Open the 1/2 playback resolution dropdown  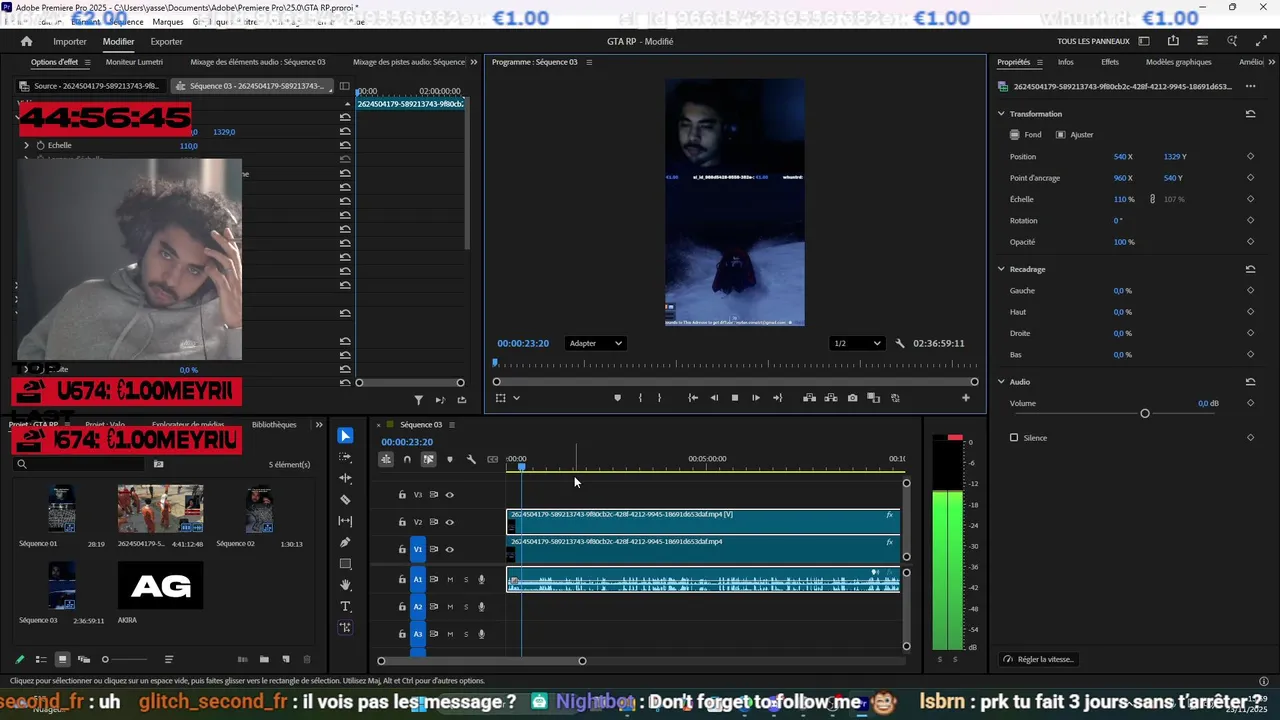[858, 343]
